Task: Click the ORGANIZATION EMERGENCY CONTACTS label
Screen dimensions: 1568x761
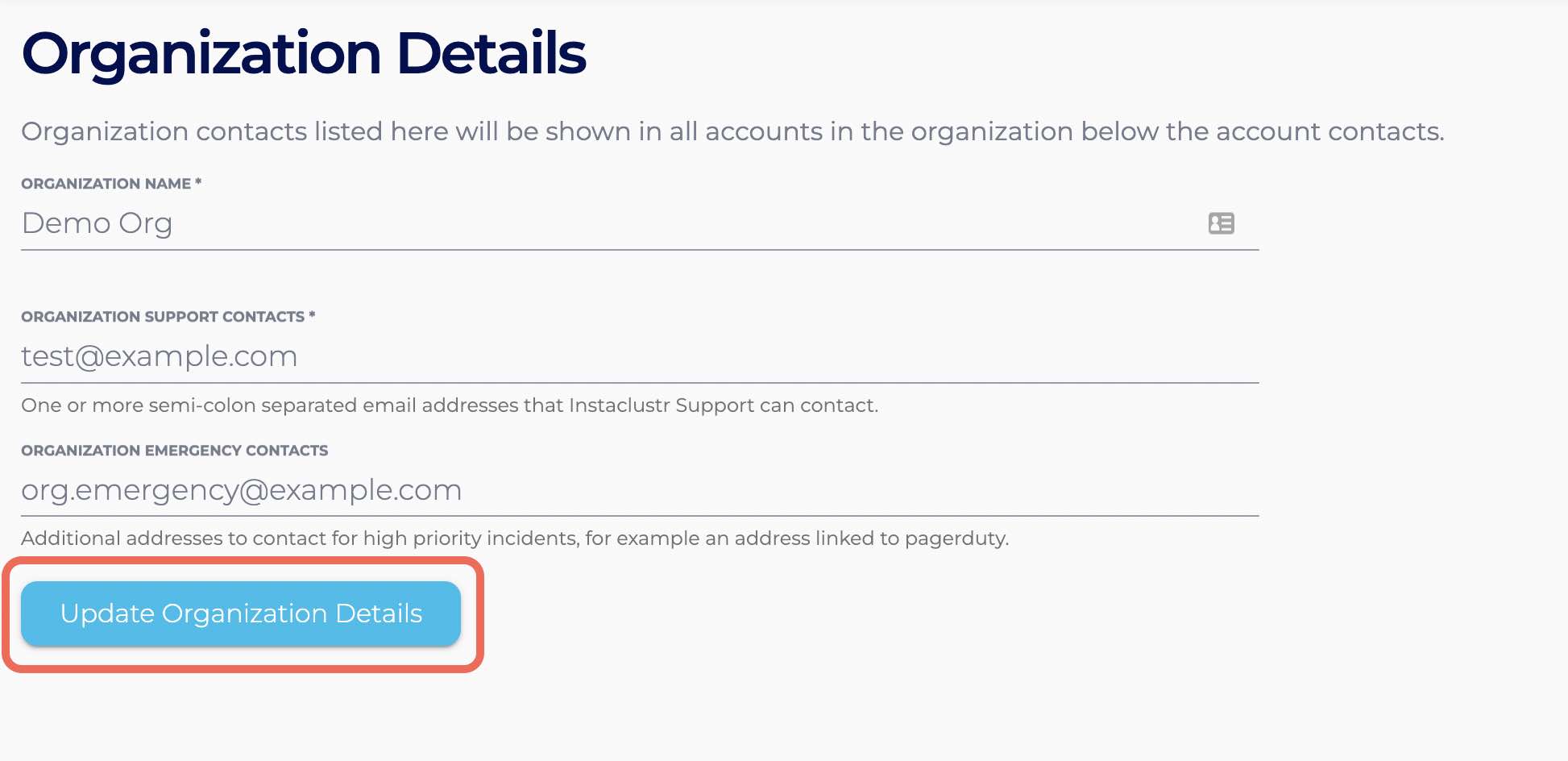Action: [174, 451]
